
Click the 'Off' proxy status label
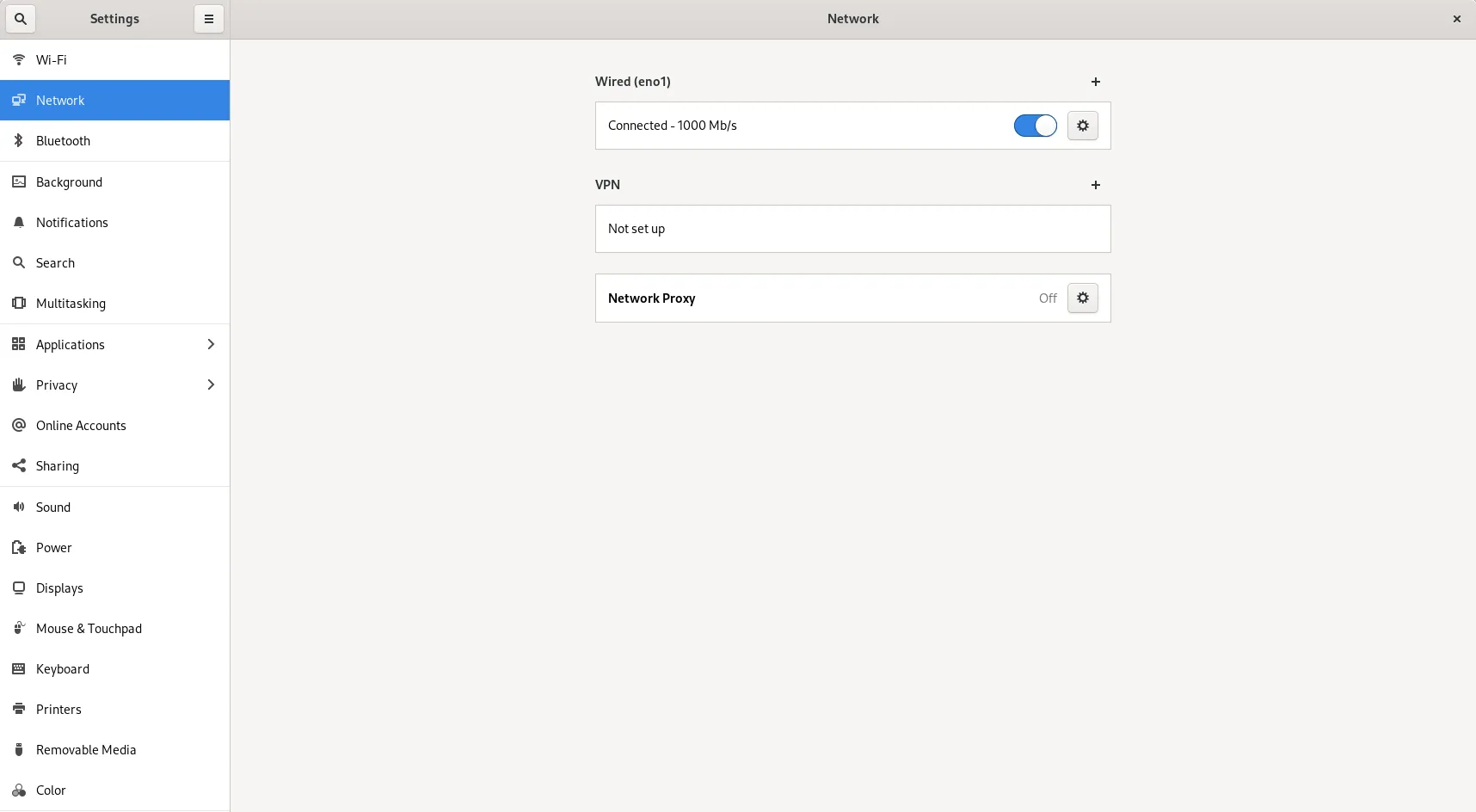[1048, 298]
